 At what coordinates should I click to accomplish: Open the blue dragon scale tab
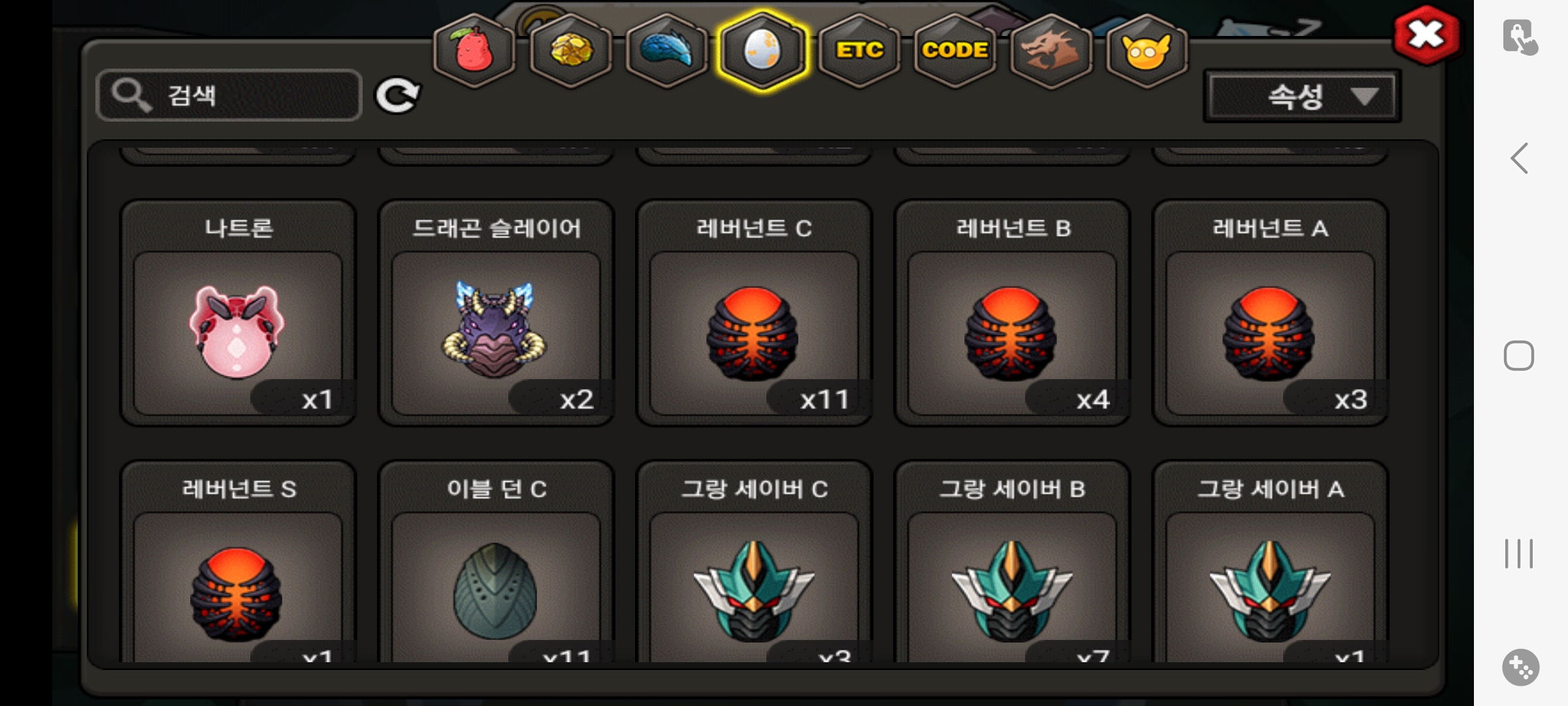tap(666, 51)
